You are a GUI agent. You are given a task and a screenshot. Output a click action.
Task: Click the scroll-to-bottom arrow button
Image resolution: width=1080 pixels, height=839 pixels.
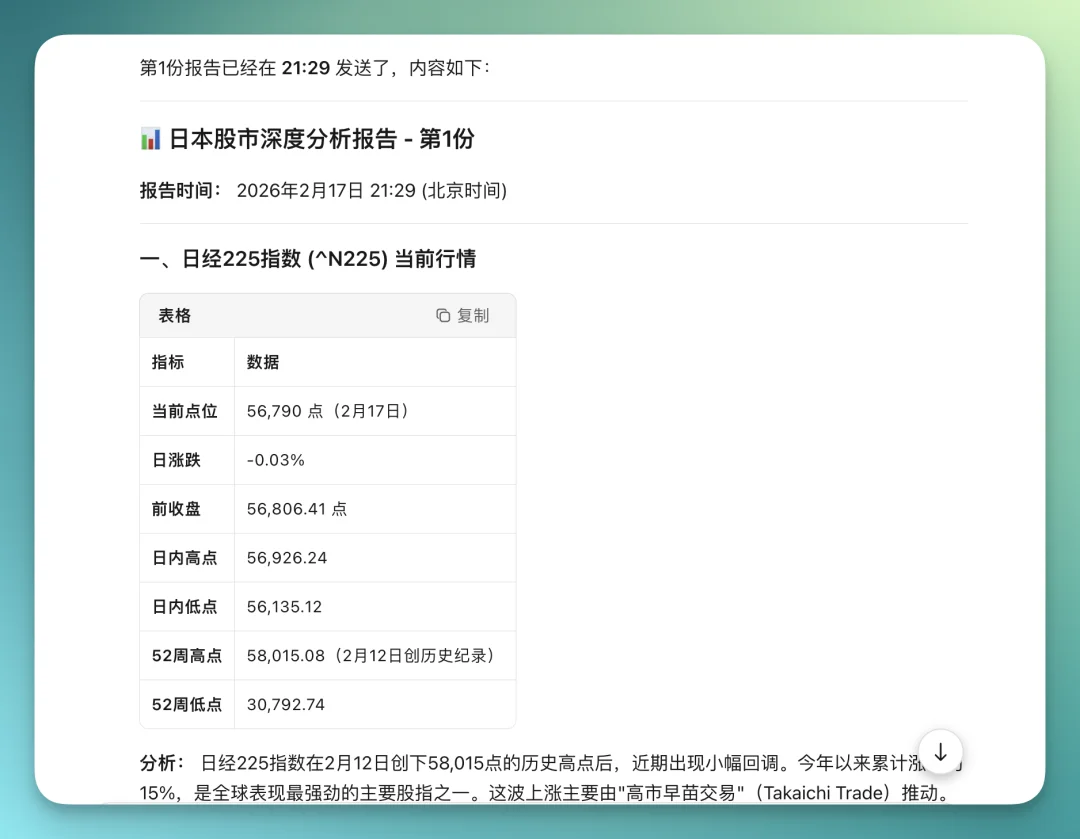(x=939, y=753)
